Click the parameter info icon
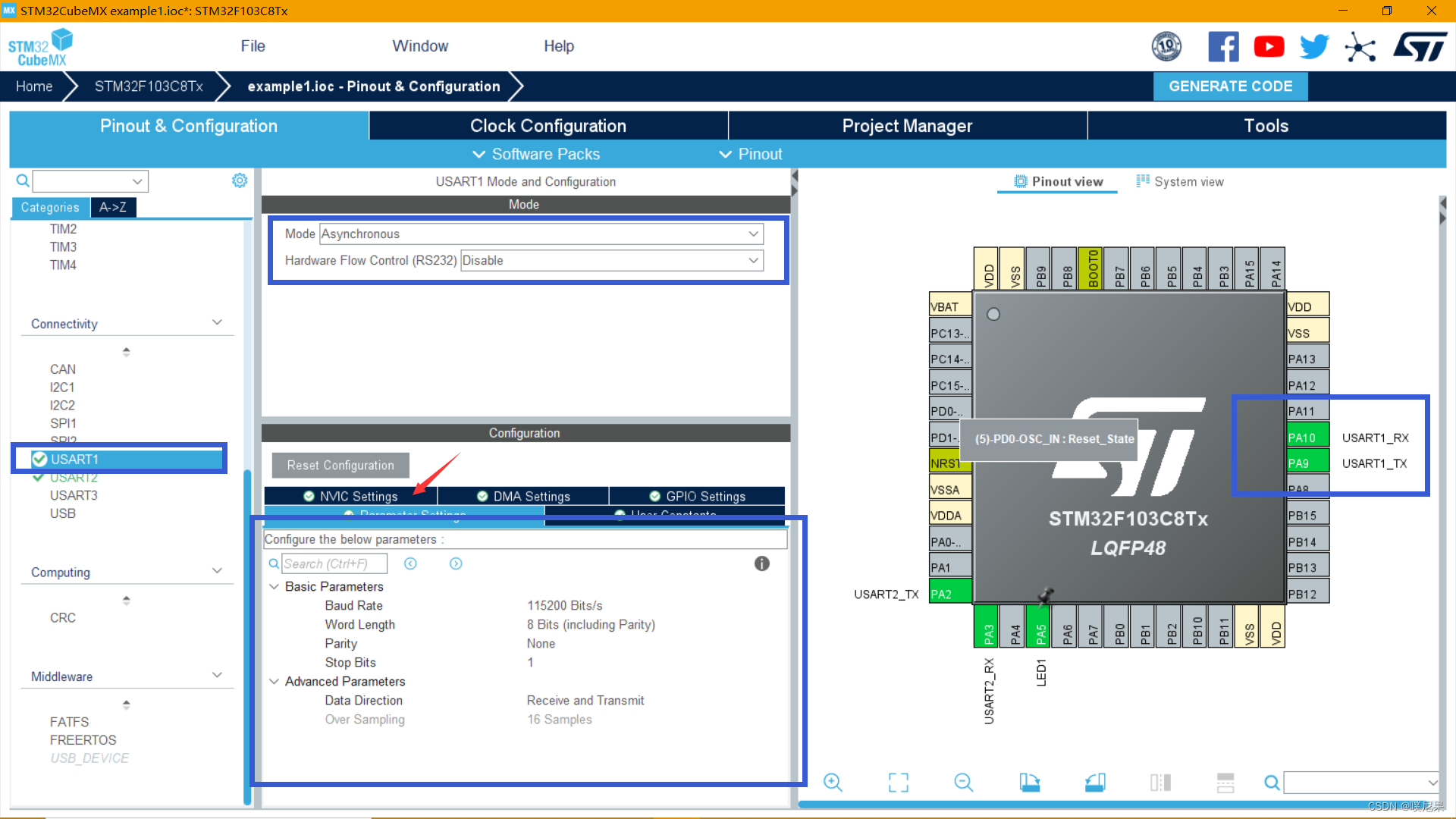Viewport: 1456px width, 819px height. pos(761,563)
